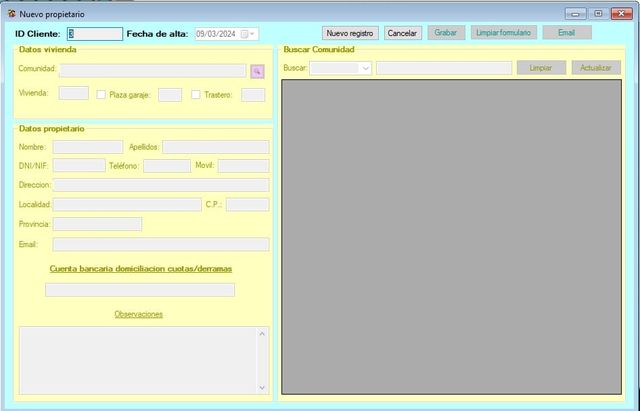The height and width of the screenshot is (411, 640).
Task: Click Observaciones scrollbar up arrow
Action: tap(262, 334)
